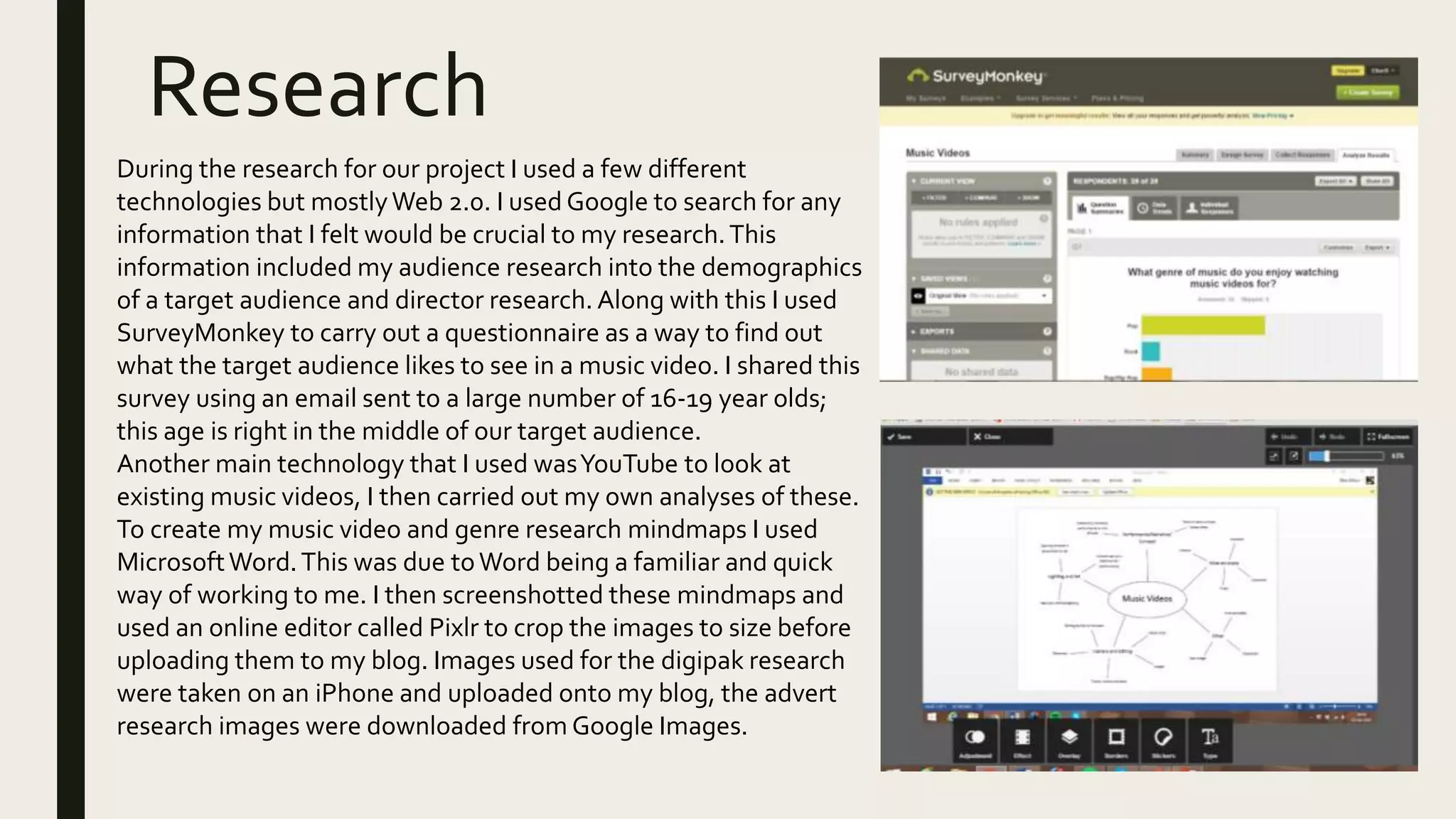Click Internet Explorer icon in captured taskbar

(952, 716)
